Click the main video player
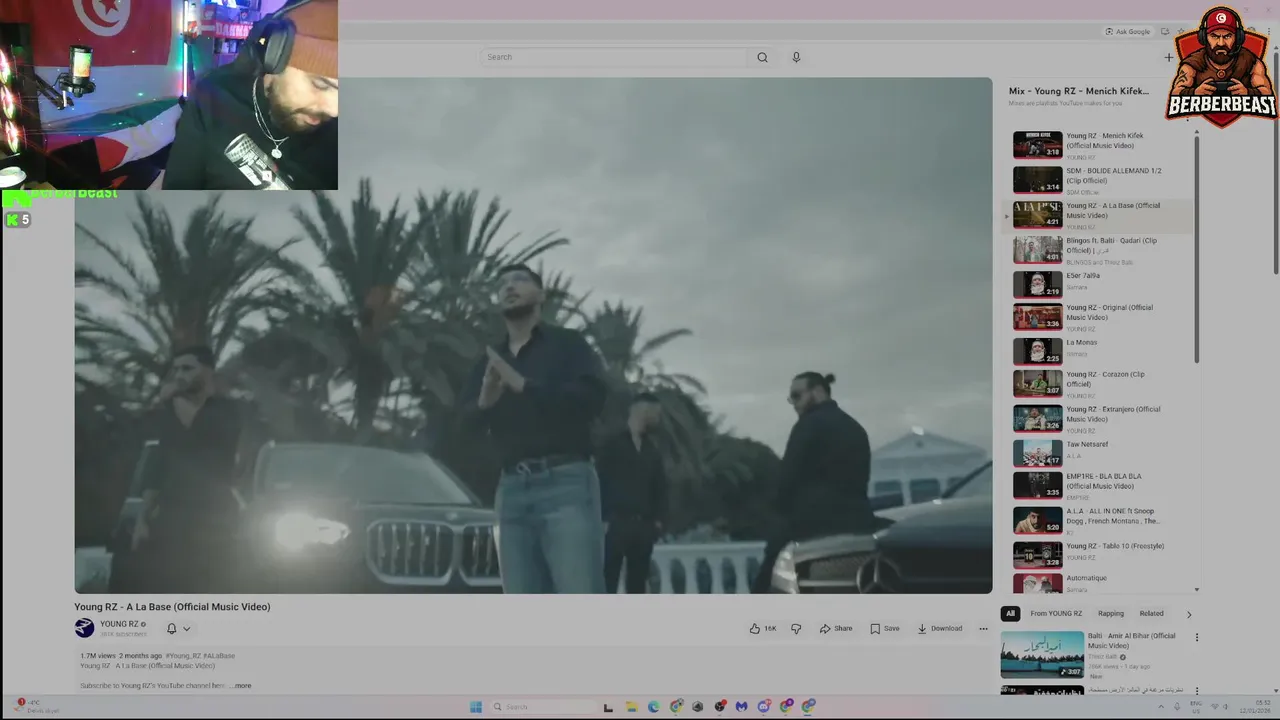 533,335
